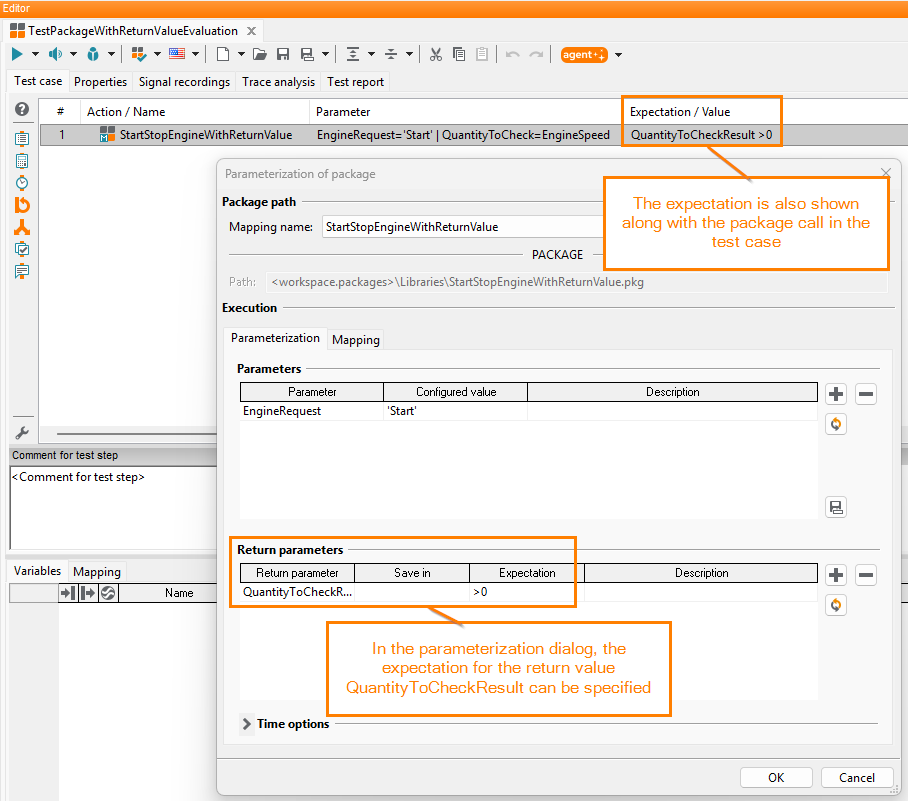Select the calculator test step icon in sidebar

[x=22, y=161]
